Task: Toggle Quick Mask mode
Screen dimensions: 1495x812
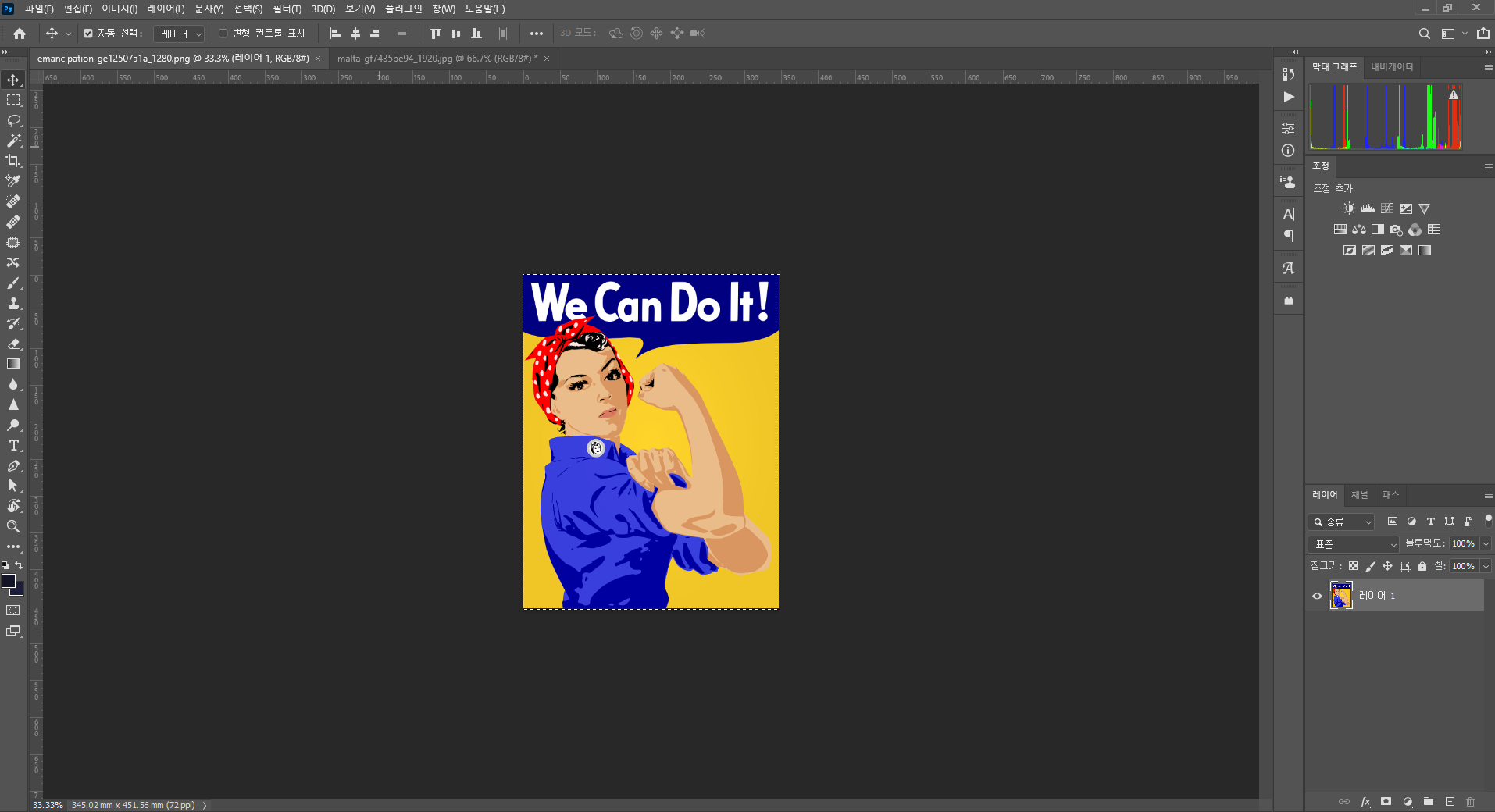Action: (x=13, y=611)
